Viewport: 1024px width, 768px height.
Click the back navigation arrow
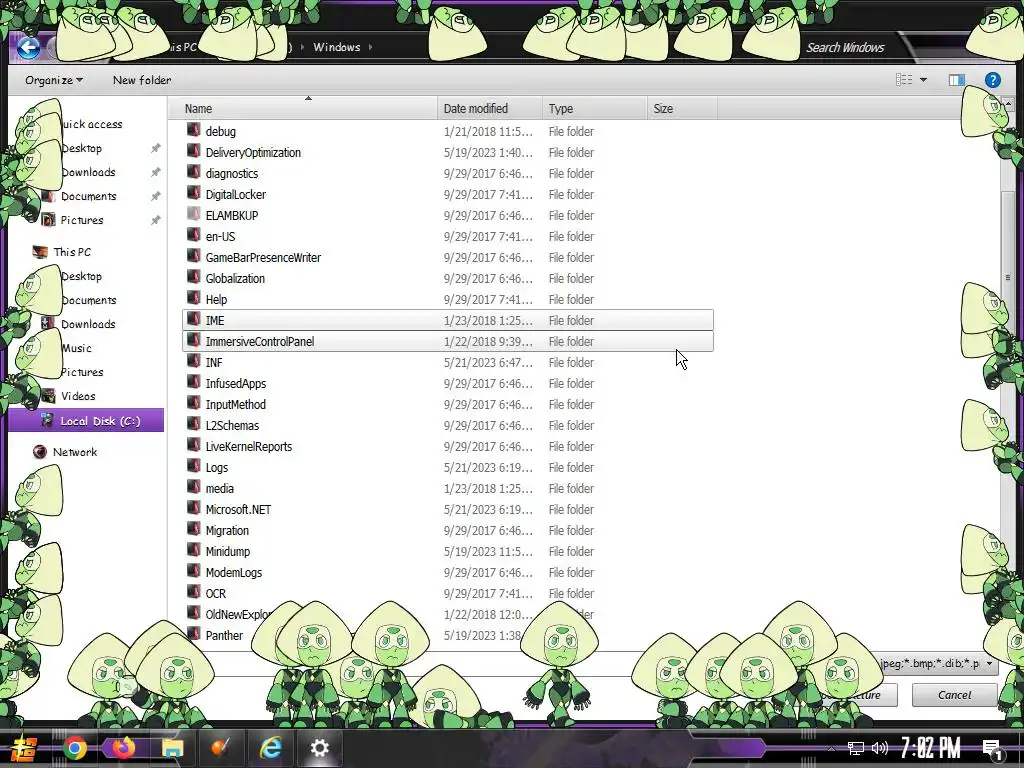click(28, 47)
